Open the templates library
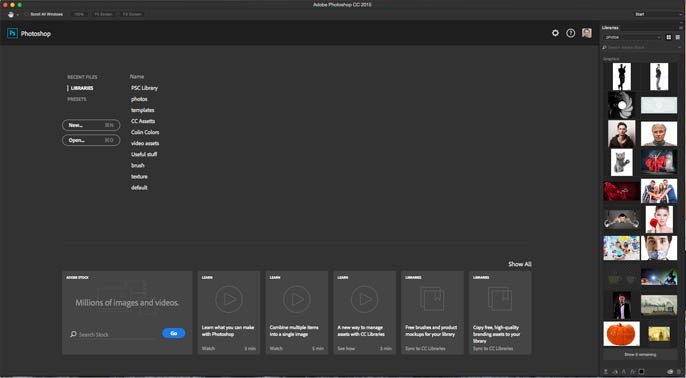686x378 pixels. (143, 110)
